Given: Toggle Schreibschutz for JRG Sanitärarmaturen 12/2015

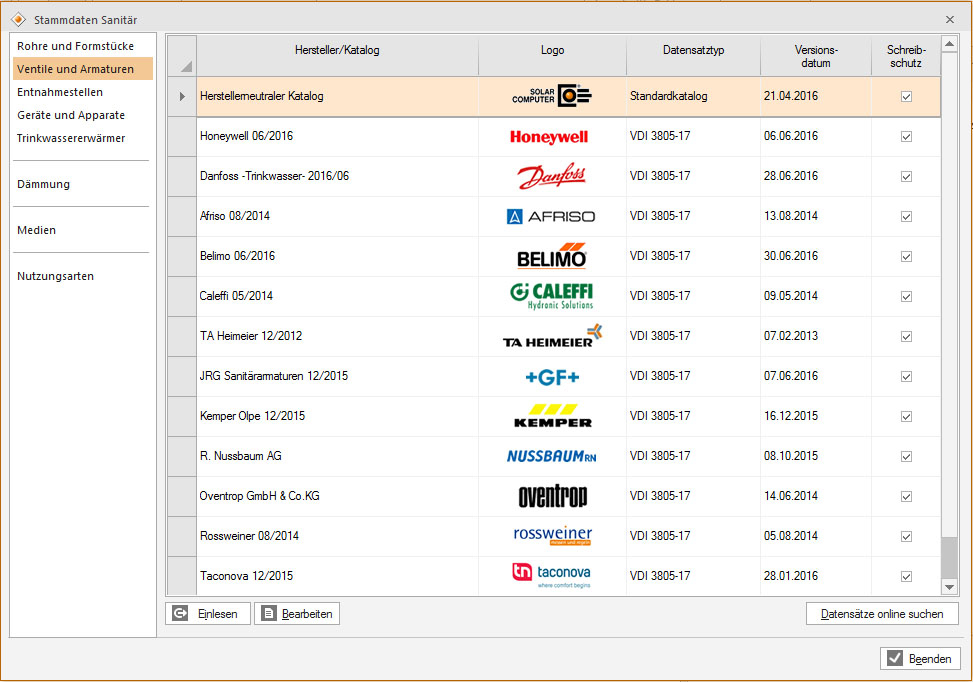Looking at the screenshot, I should (906, 377).
